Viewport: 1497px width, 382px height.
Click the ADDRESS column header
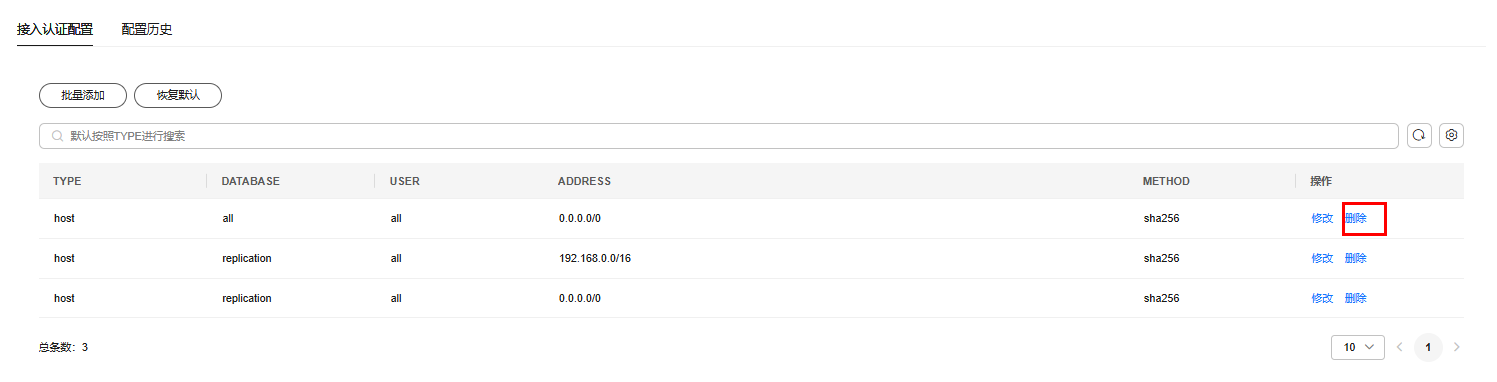click(584, 181)
